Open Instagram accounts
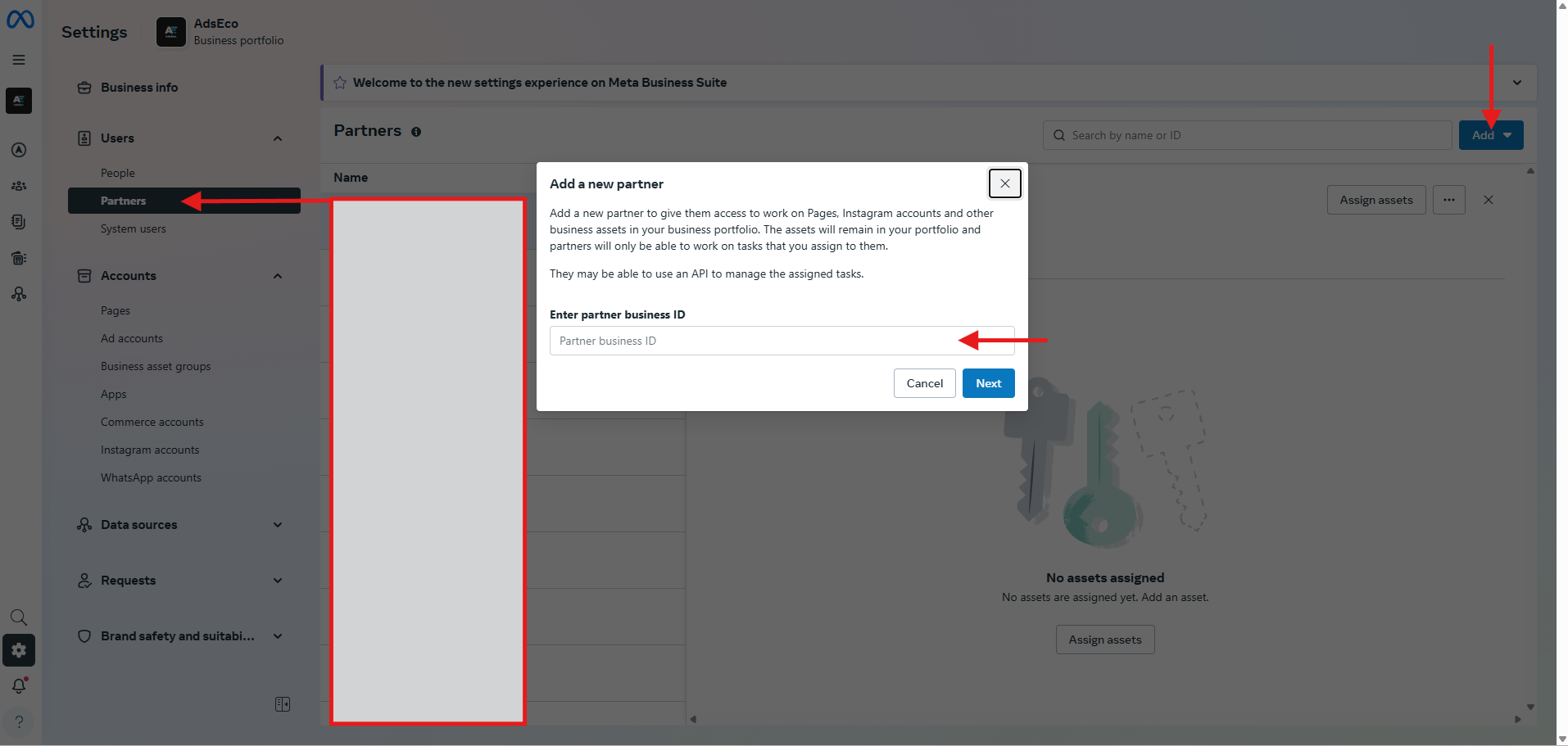 [x=150, y=450]
